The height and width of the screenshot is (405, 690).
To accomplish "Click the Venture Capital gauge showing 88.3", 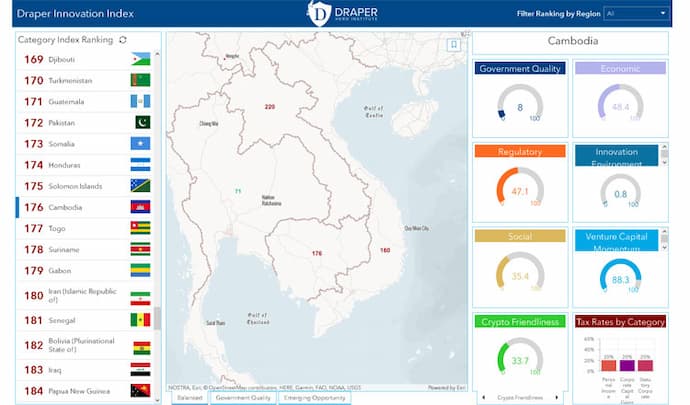I will point(620,276).
